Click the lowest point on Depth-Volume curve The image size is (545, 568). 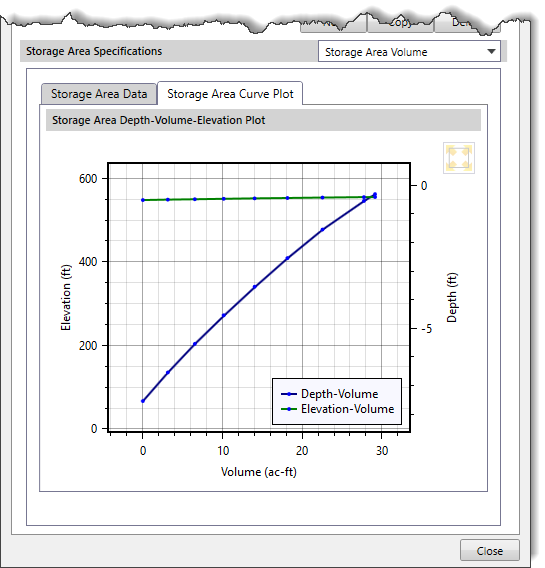click(143, 401)
